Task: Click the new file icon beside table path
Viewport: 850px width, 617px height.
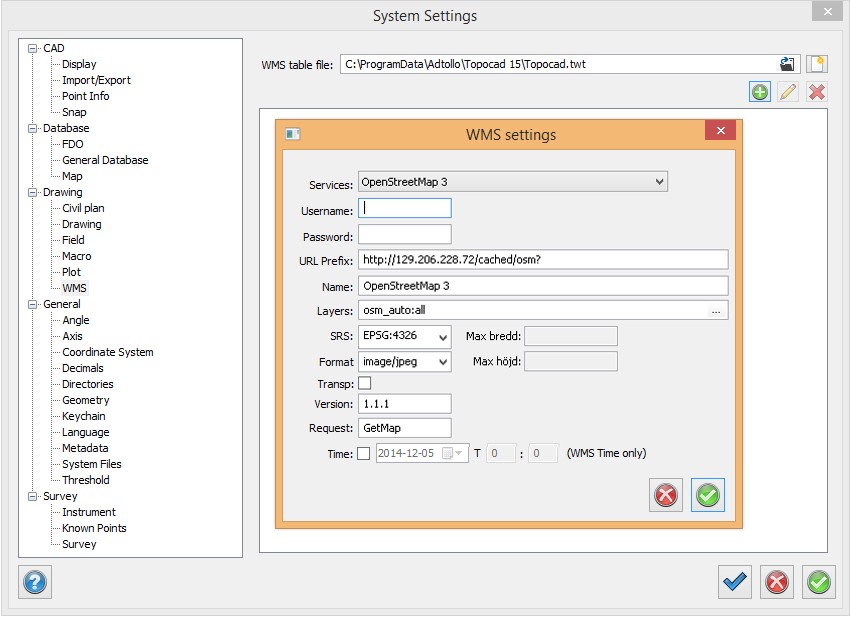Action: 817,64
